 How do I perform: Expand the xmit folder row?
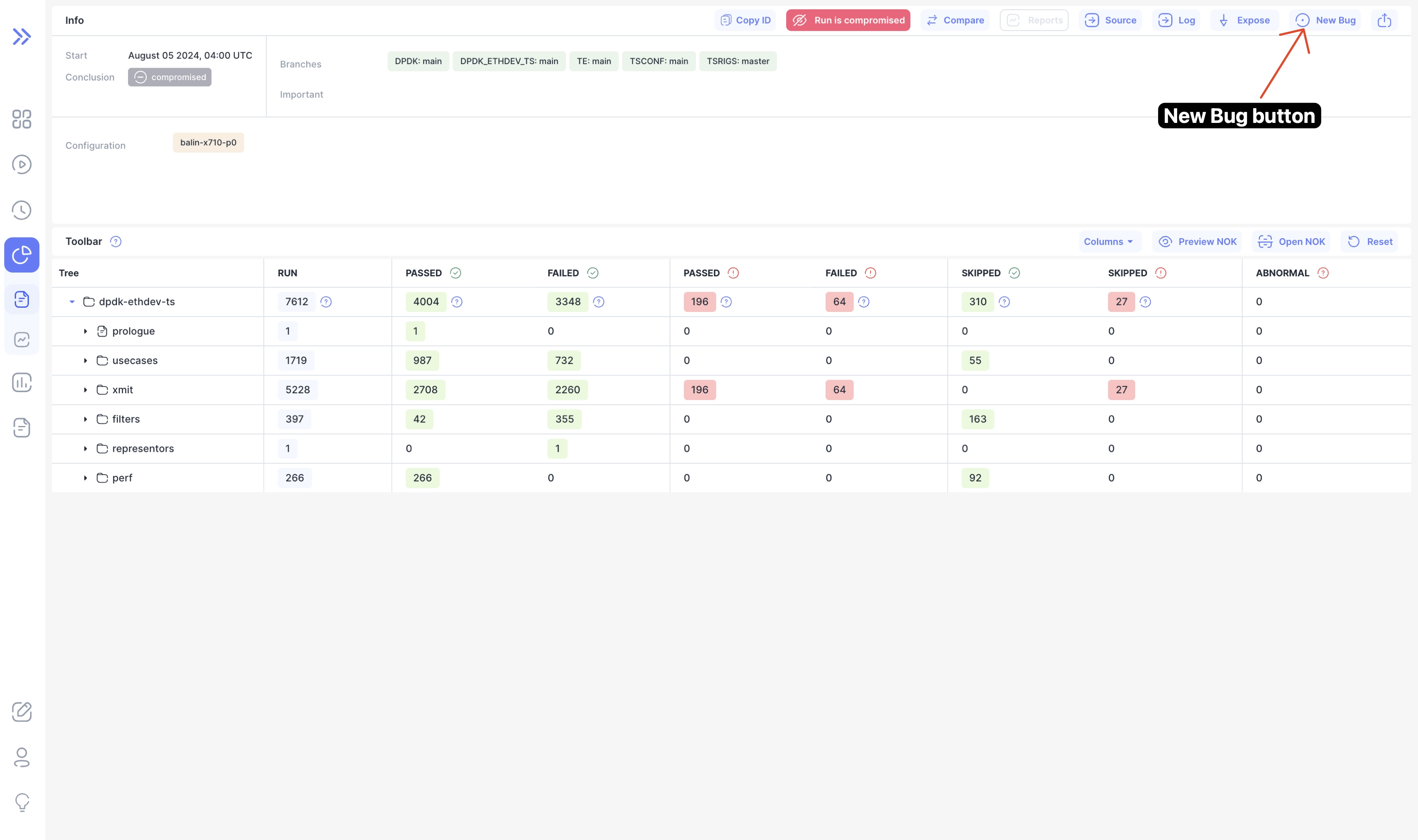86,390
